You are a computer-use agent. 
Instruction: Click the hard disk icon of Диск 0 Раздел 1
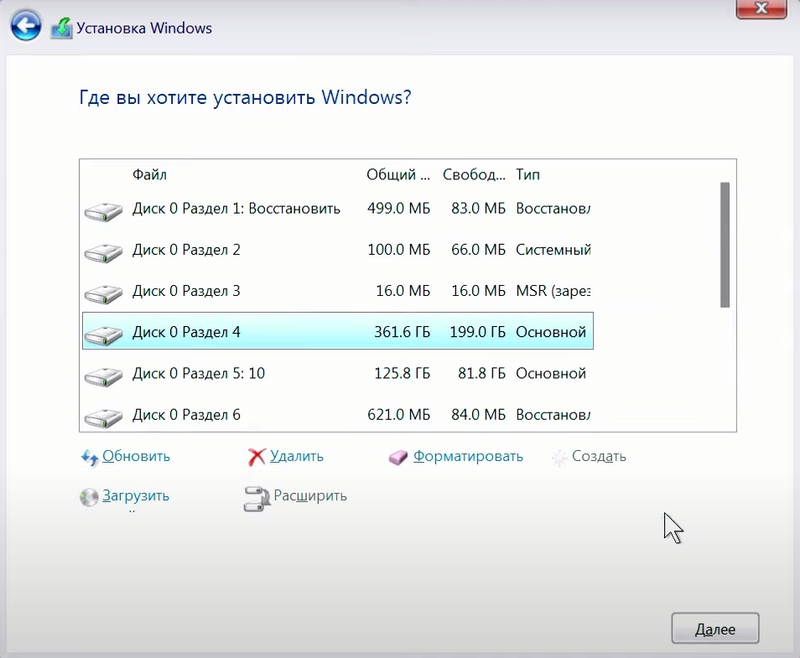(103, 209)
